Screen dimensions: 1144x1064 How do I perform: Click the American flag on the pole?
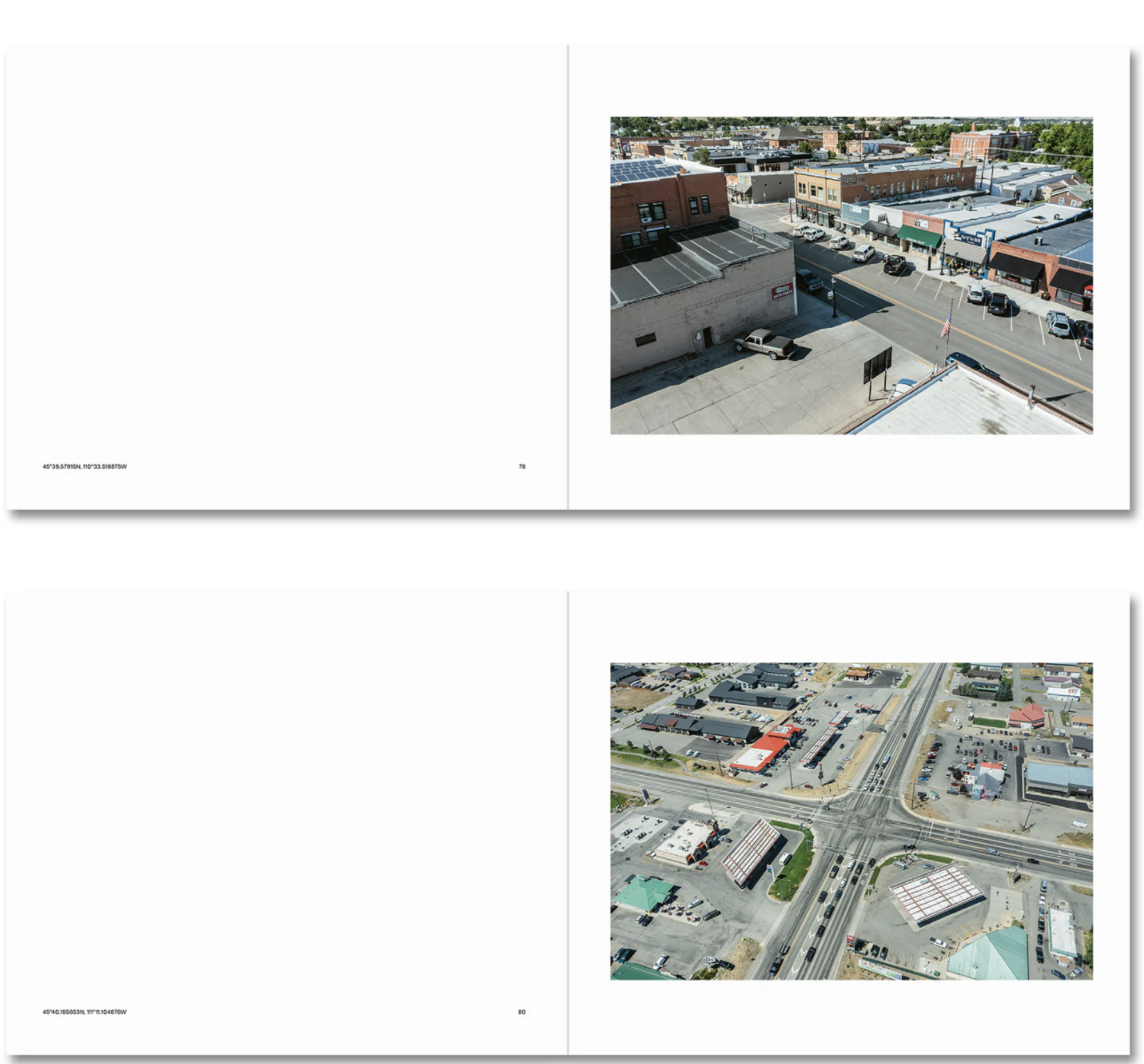(x=945, y=327)
